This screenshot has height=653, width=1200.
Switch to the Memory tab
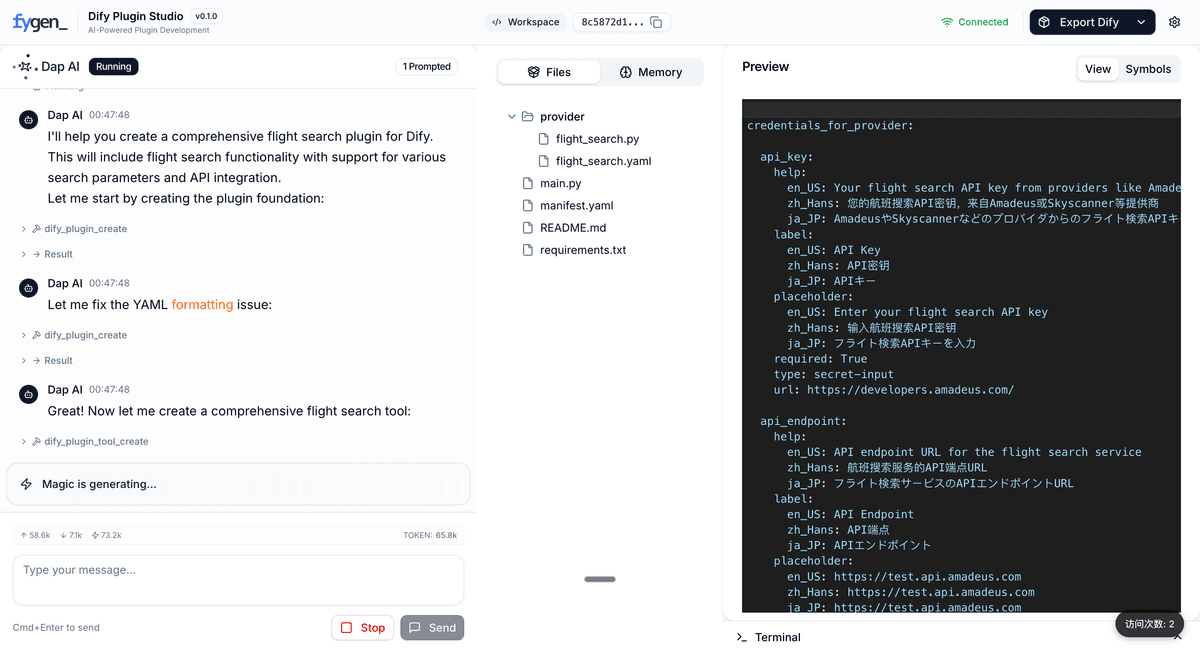[650, 72]
